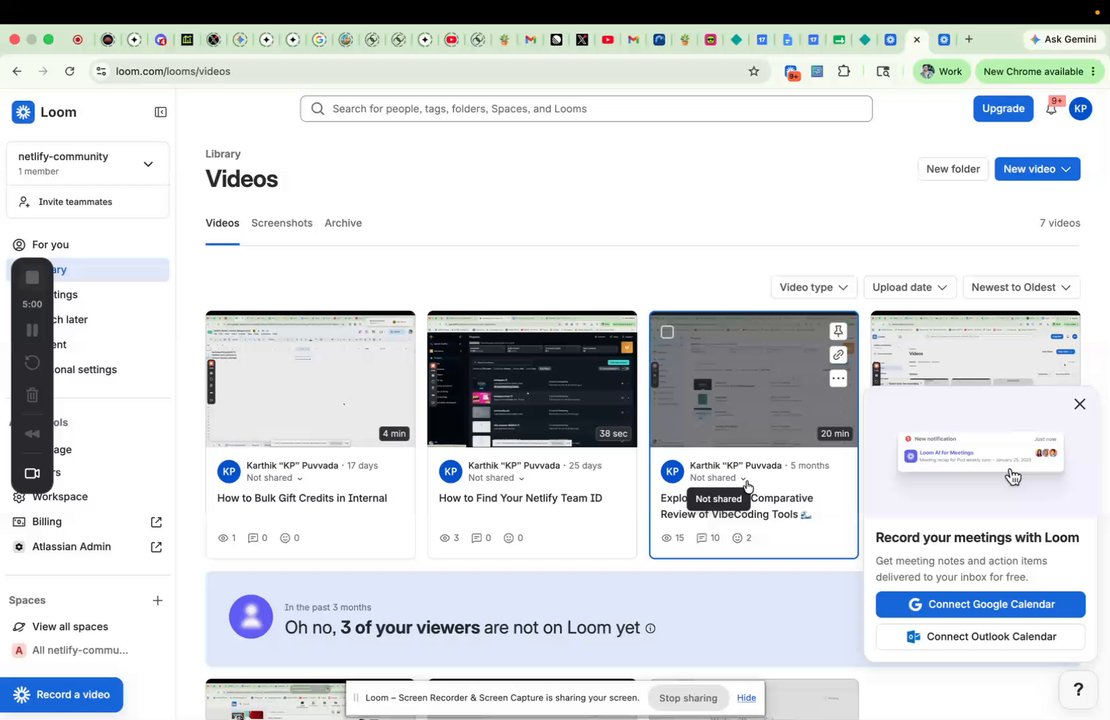The image size is (1110, 720).
Task: Open the Chrome extensions puzzle icon
Action: coord(844,71)
